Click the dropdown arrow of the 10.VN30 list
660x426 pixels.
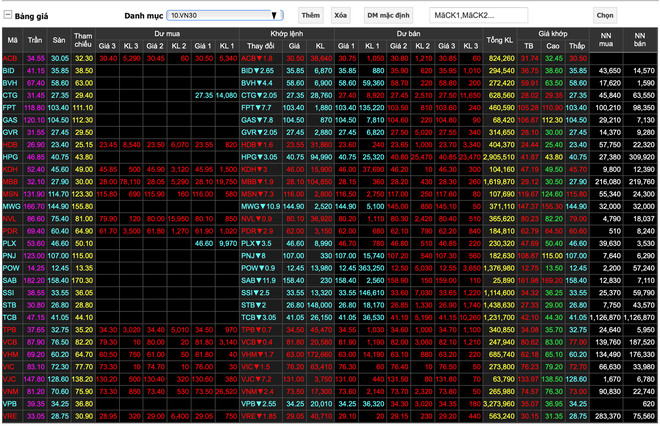pos(276,17)
